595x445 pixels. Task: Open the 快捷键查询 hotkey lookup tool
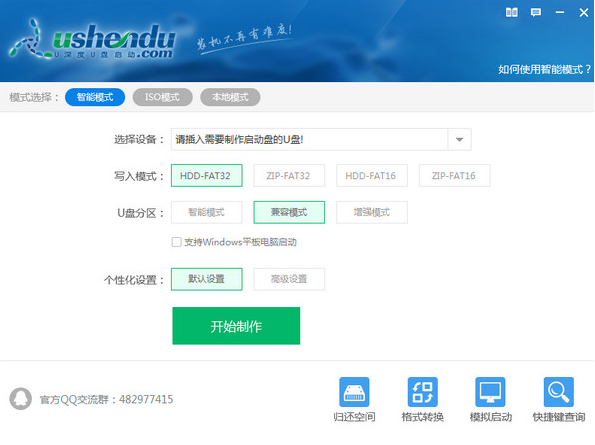559,399
